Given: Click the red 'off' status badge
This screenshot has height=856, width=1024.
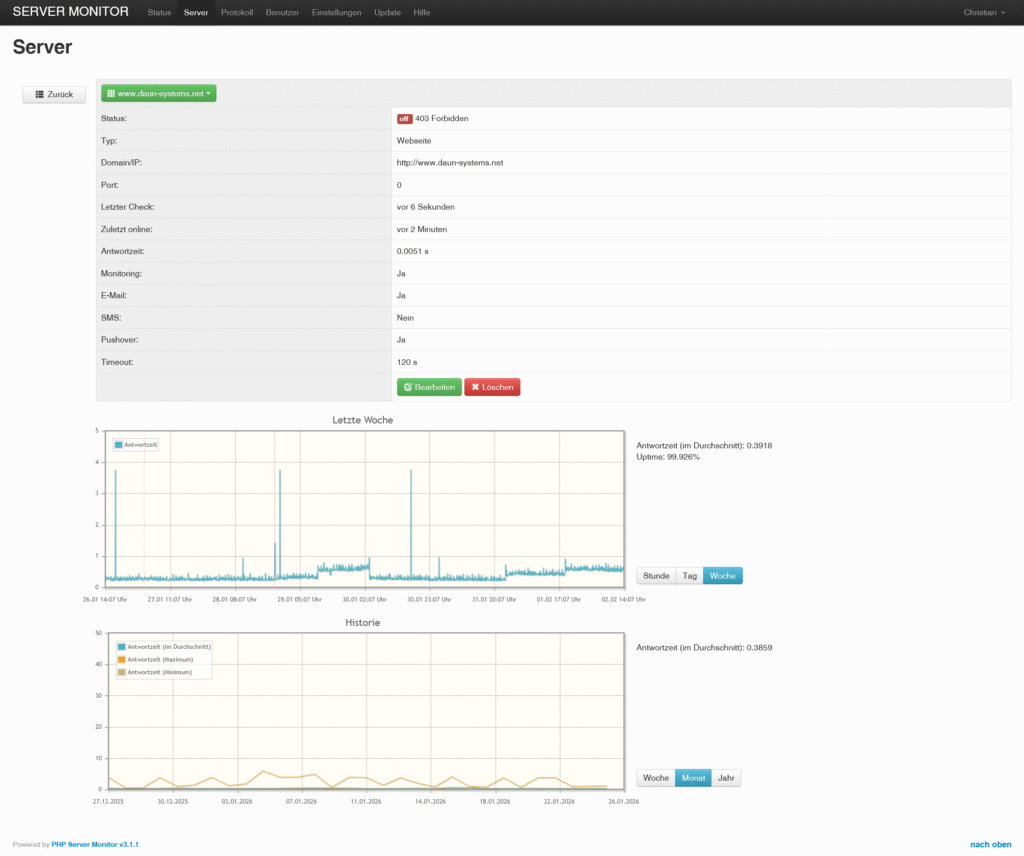Looking at the screenshot, I should [406, 118].
